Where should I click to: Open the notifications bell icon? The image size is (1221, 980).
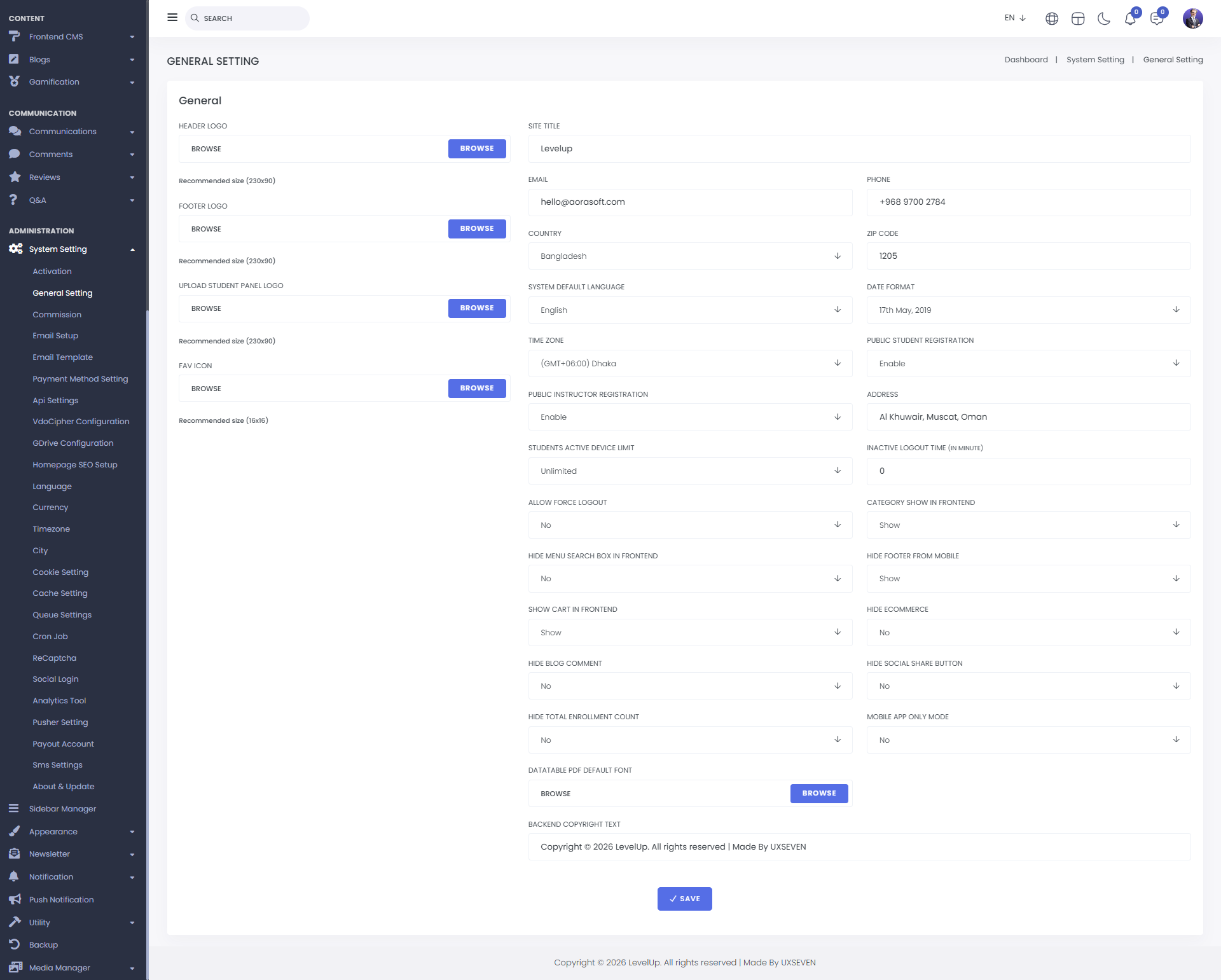pos(1130,18)
